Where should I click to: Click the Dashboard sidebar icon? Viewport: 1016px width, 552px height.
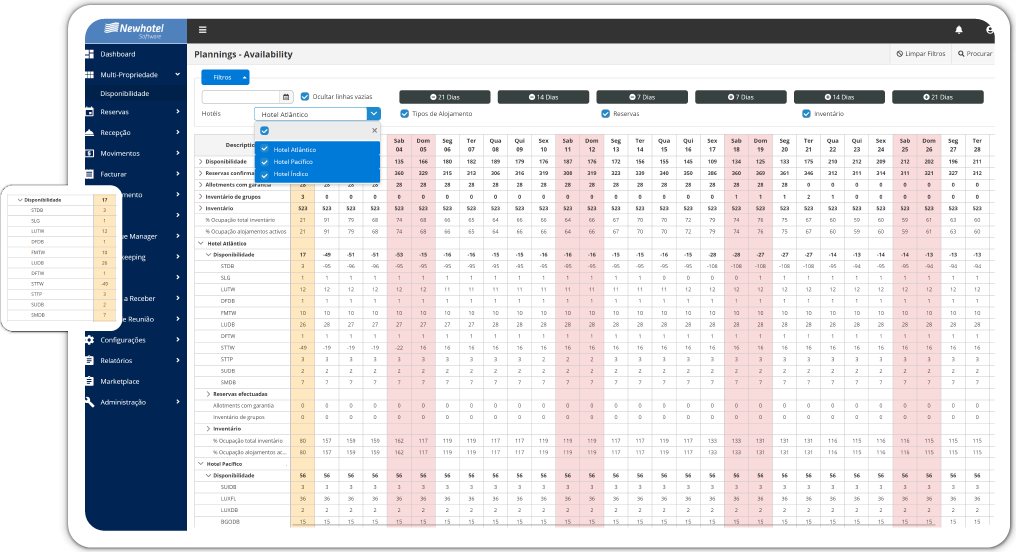(90, 54)
